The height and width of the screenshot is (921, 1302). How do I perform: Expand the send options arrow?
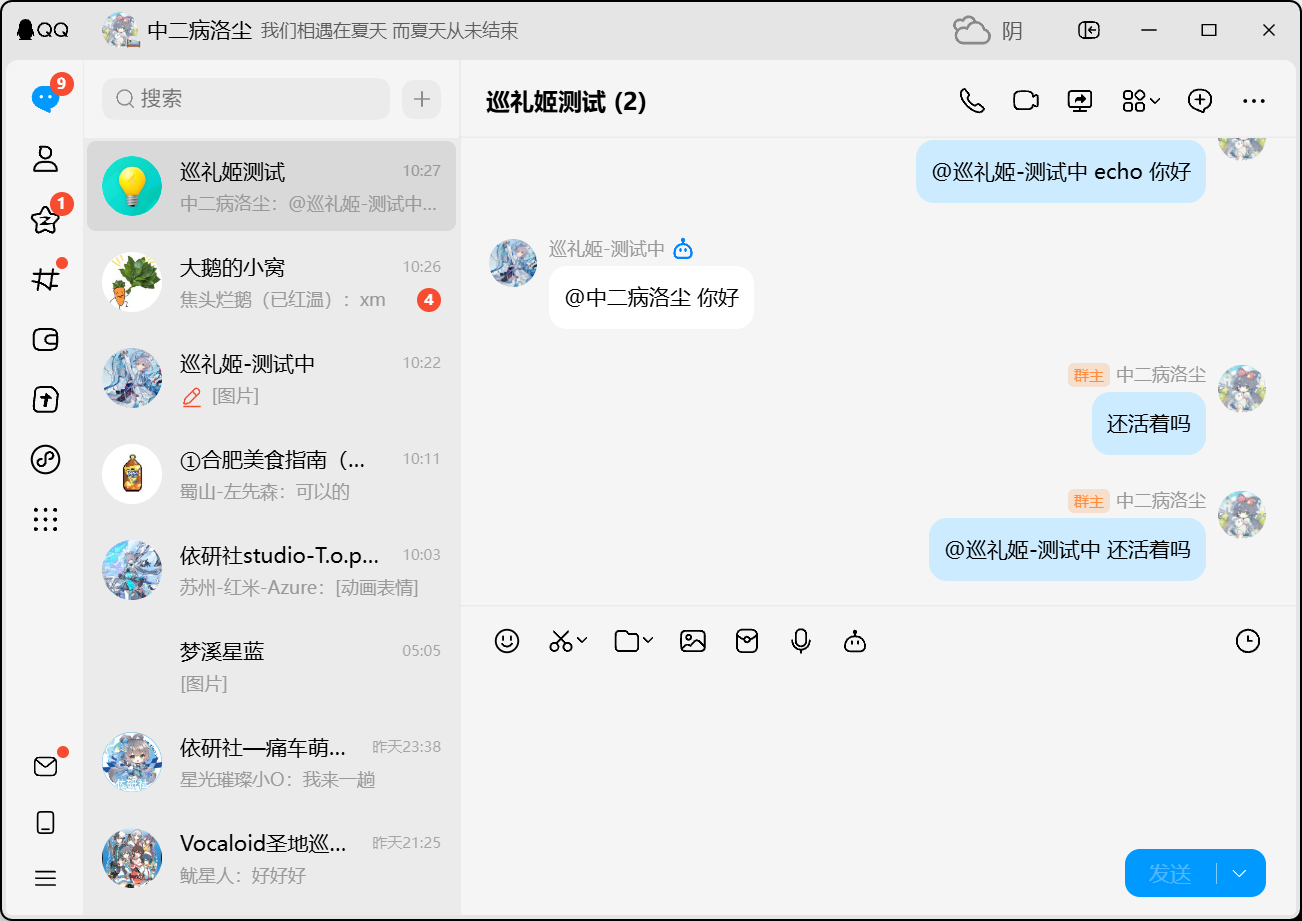tap(1240, 873)
